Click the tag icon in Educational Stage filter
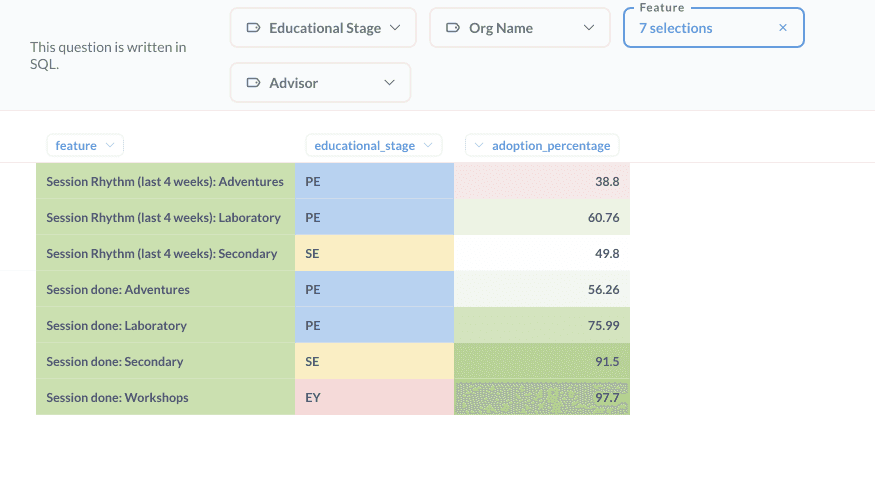 [x=253, y=28]
